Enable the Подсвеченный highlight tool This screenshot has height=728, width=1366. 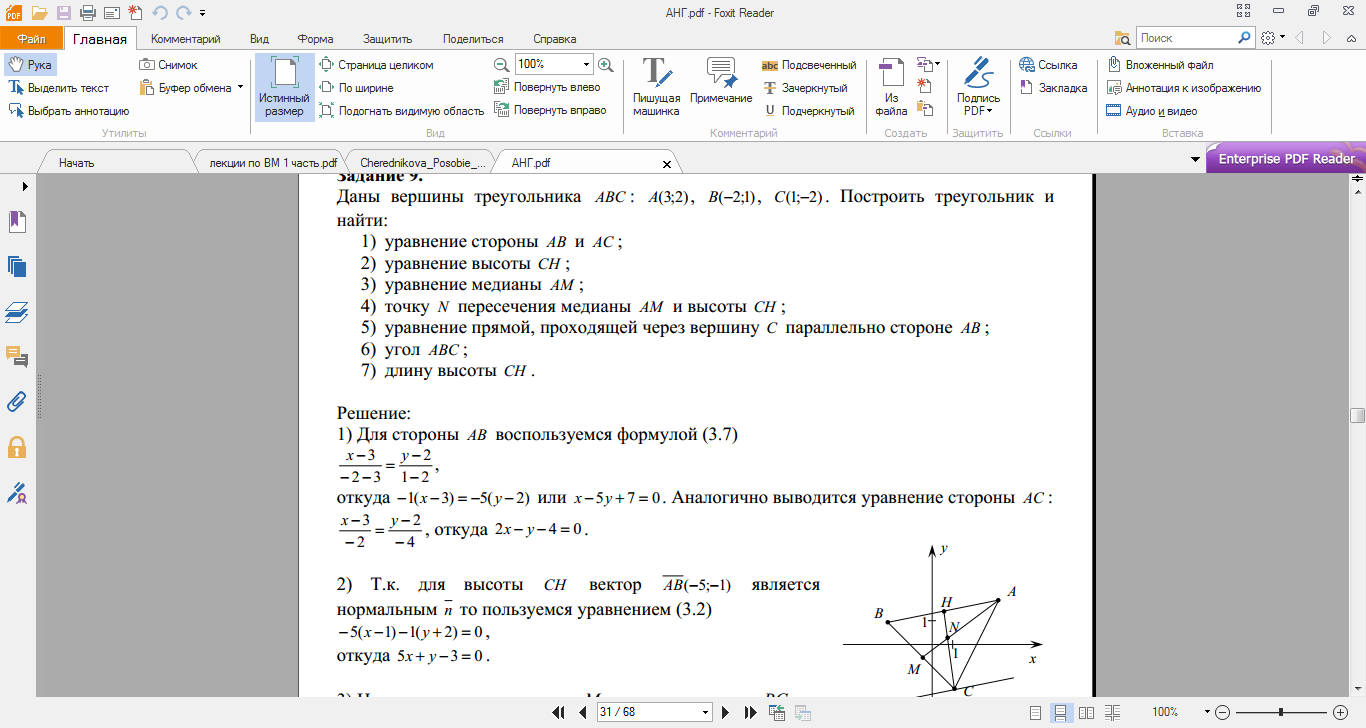click(809, 64)
